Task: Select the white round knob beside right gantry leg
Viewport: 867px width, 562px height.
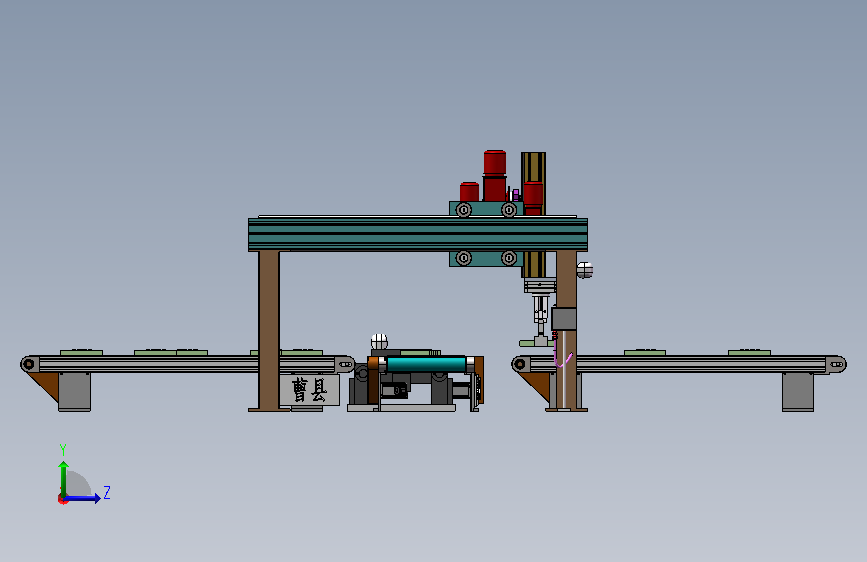Action: pyautogui.click(x=585, y=270)
